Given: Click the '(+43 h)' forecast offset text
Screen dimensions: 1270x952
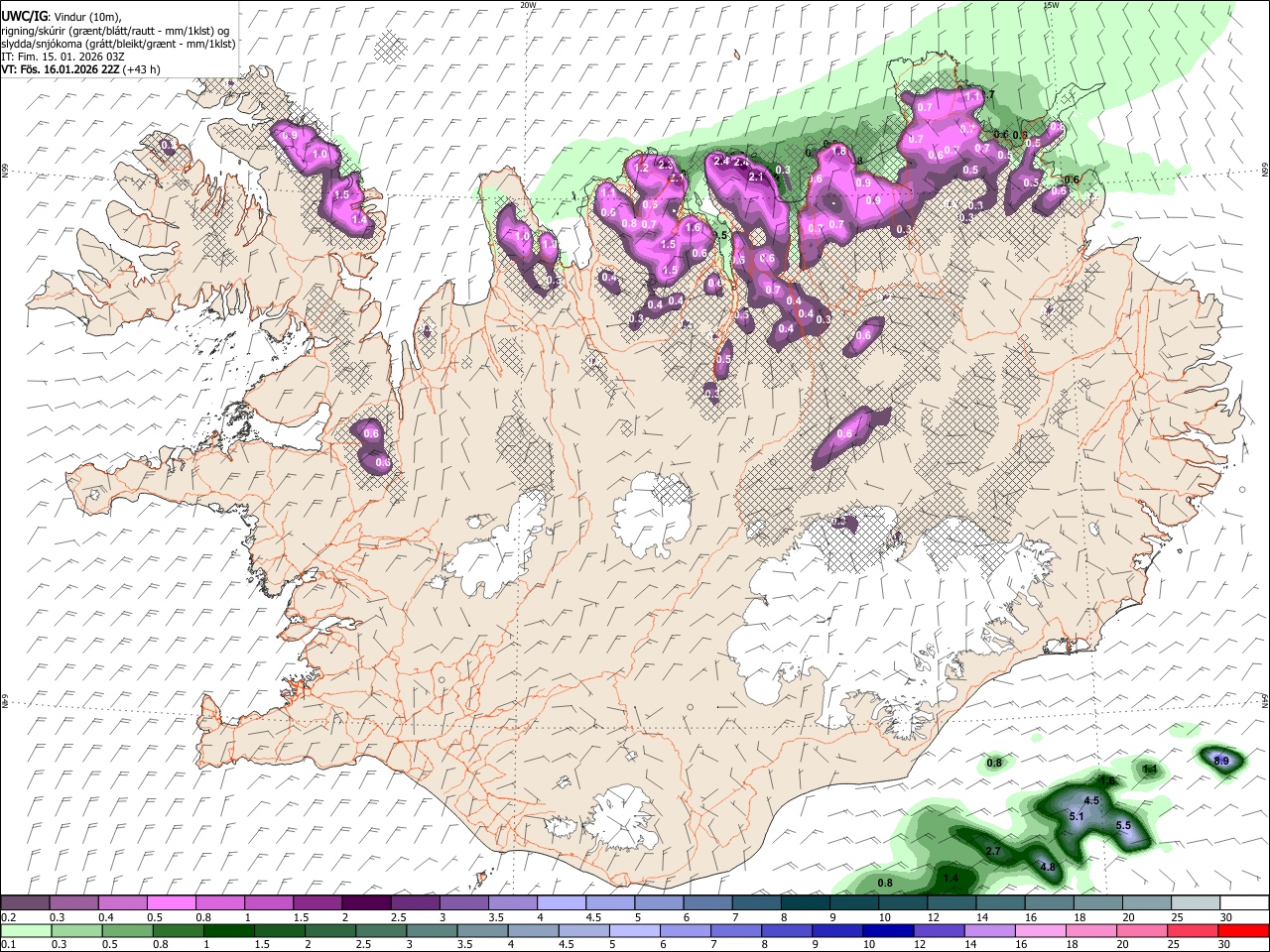Looking at the screenshot, I should (x=141, y=69).
